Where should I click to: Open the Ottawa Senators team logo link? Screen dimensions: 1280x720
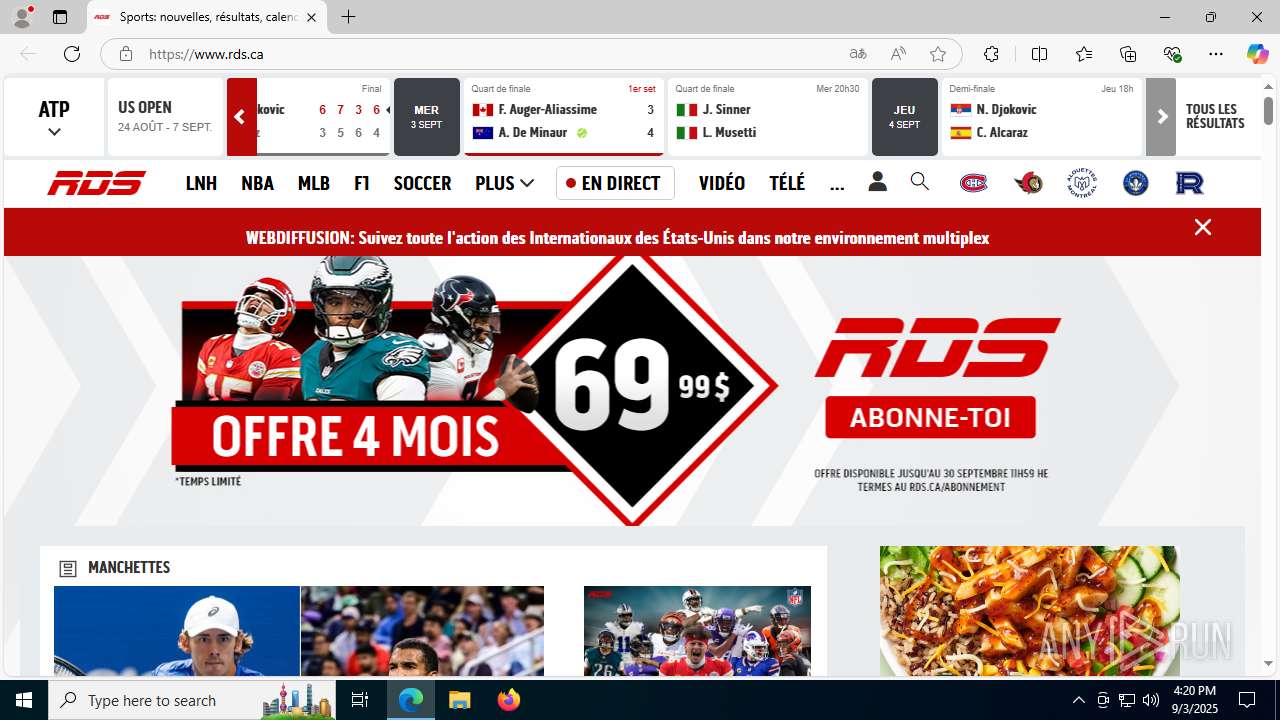pos(1028,183)
